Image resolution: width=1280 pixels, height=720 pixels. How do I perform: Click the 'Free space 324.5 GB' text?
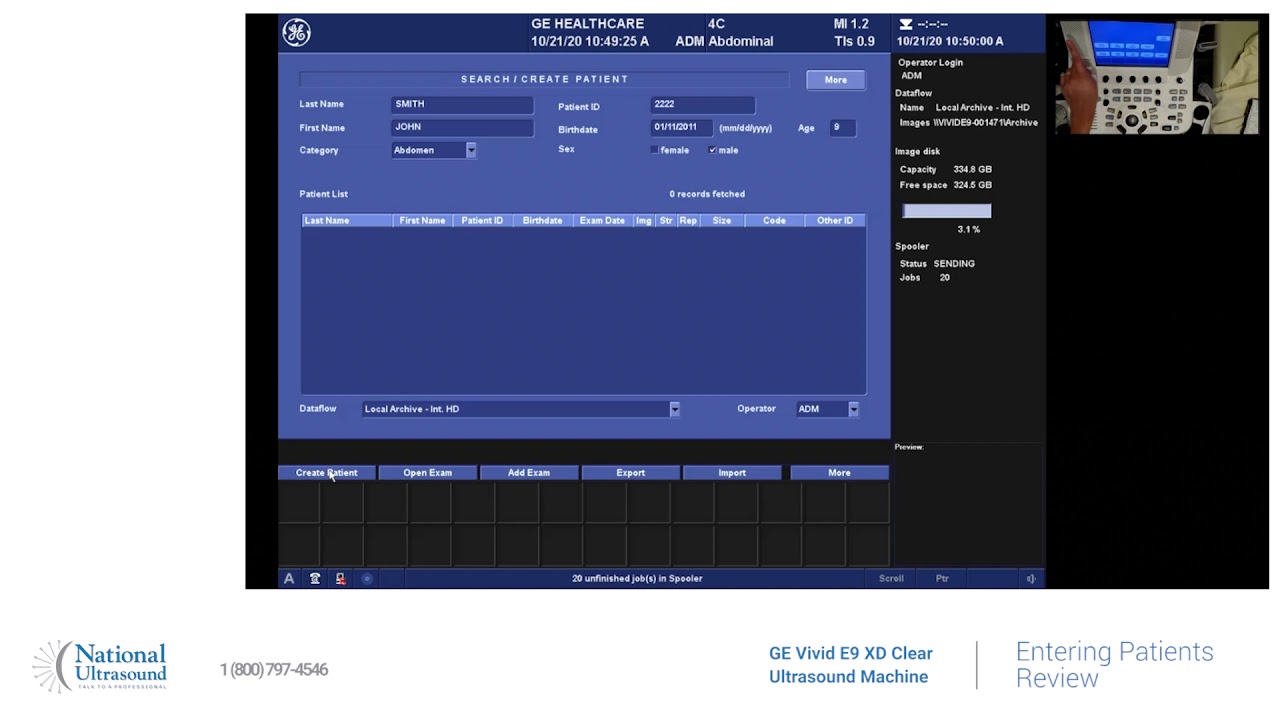(946, 185)
